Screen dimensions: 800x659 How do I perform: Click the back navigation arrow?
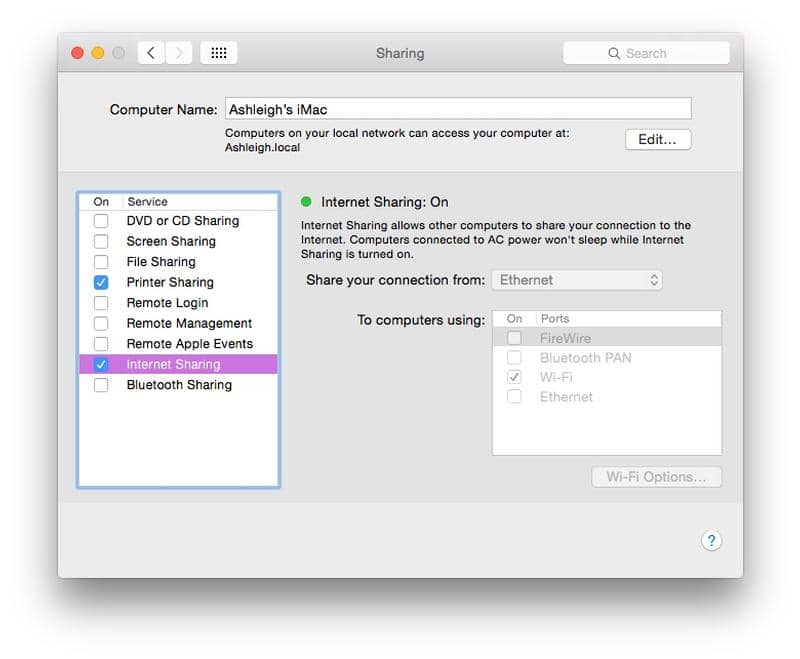click(x=150, y=53)
